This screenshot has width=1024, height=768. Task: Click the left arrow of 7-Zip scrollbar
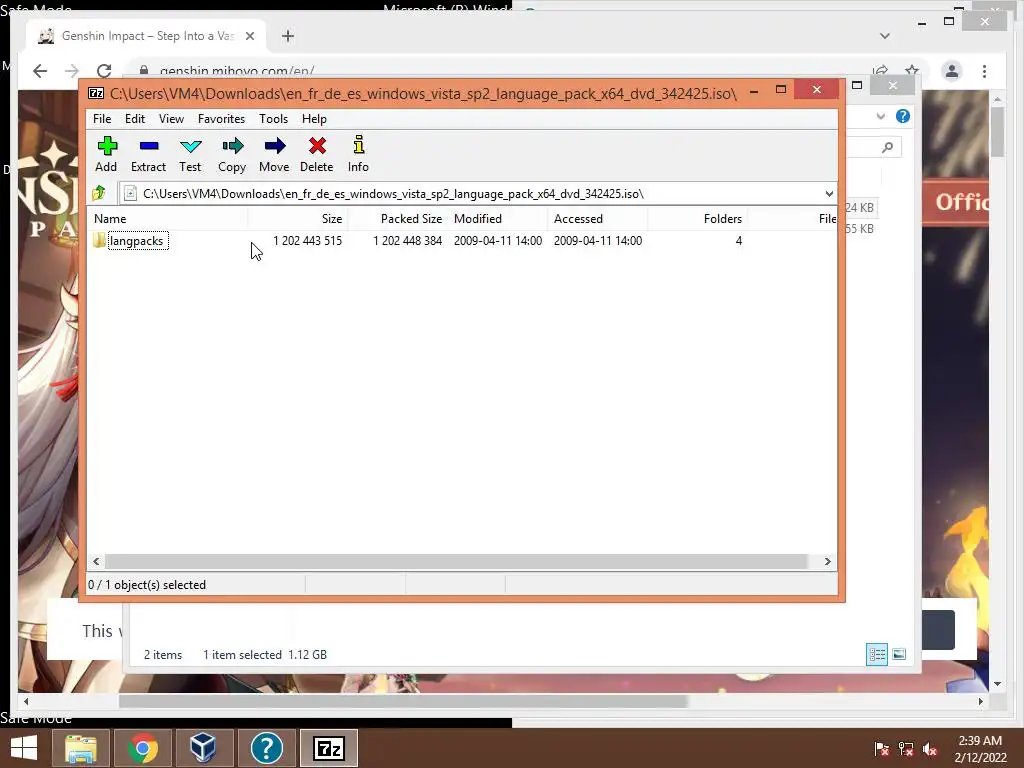tap(97, 562)
